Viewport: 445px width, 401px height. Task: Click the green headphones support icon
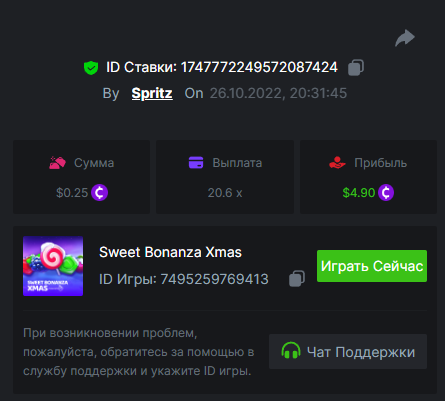click(x=291, y=351)
